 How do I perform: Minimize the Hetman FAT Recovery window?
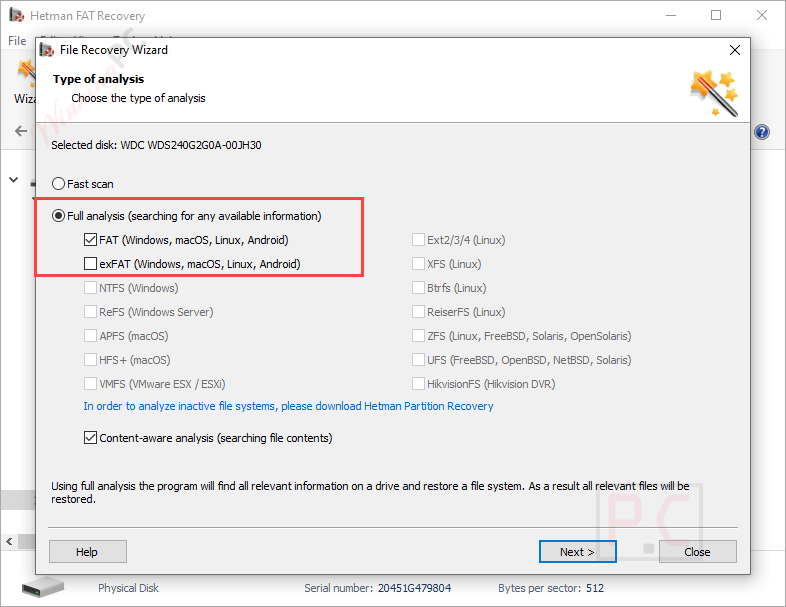point(671,16)
